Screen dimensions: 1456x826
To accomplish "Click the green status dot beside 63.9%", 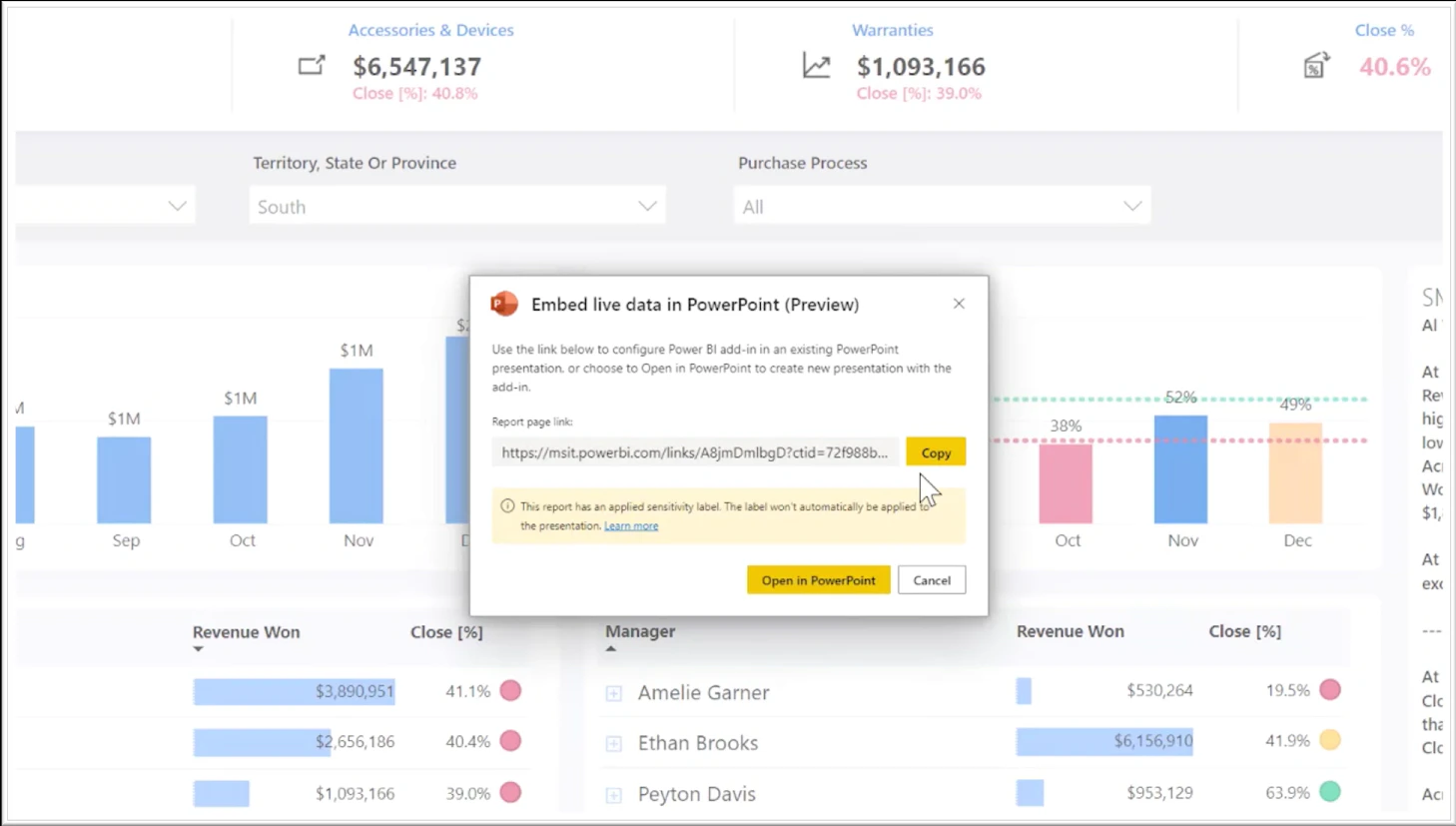I will pyautogui.click(x=1330, y=792).
